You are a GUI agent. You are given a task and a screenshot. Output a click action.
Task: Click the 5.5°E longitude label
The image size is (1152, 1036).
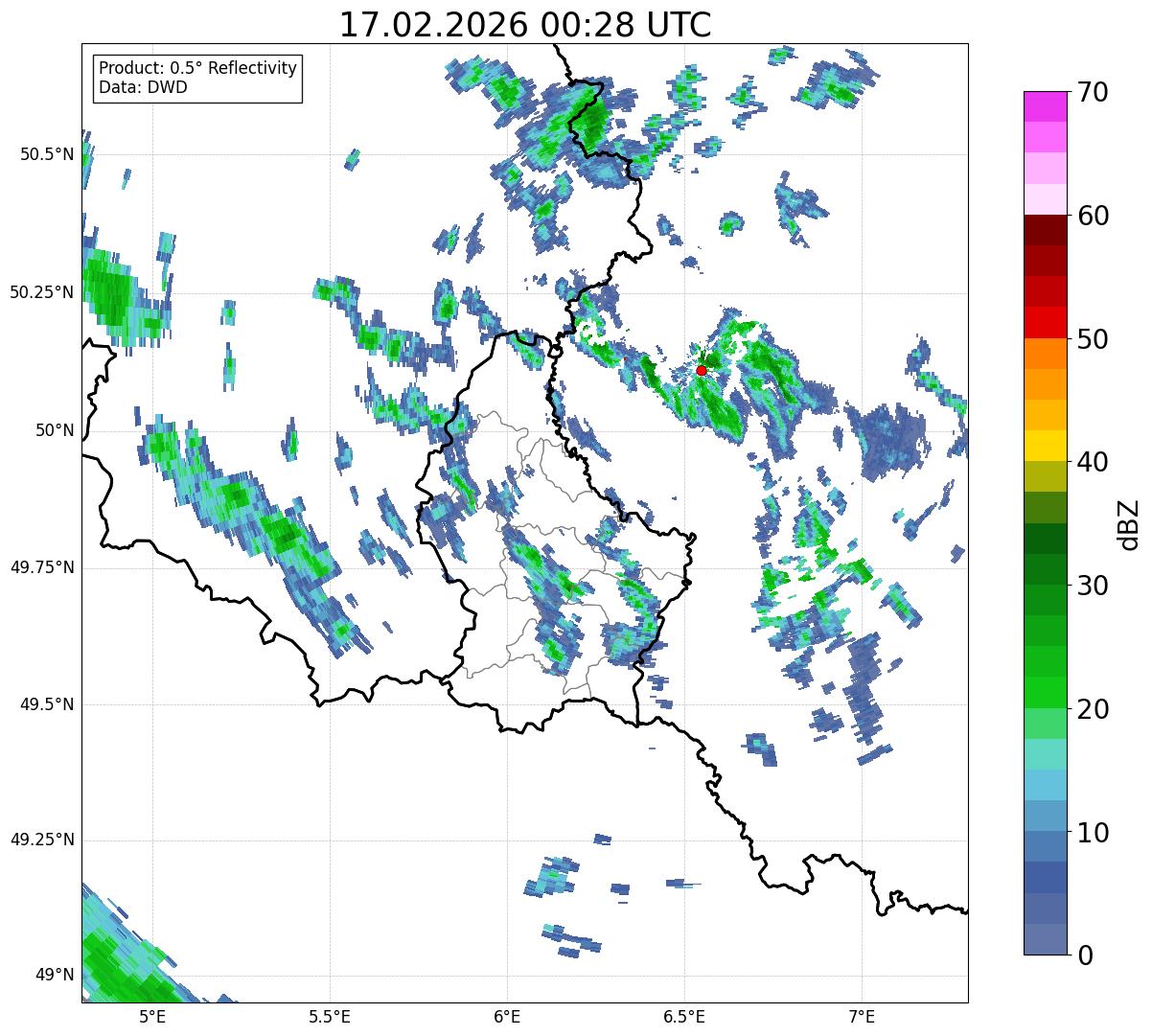330,1017
